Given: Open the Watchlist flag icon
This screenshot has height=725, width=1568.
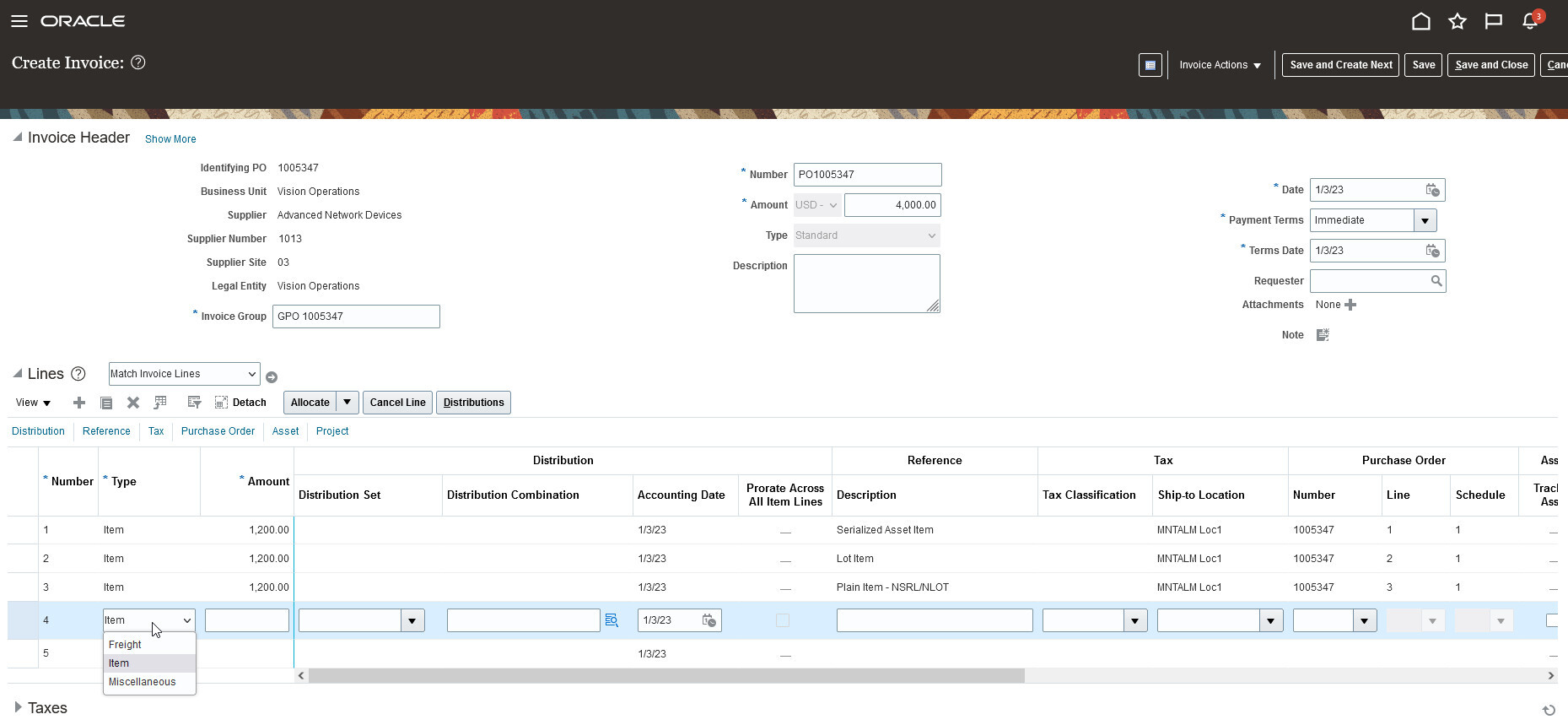Looking at the screenshot, I should coord(1494,21).
